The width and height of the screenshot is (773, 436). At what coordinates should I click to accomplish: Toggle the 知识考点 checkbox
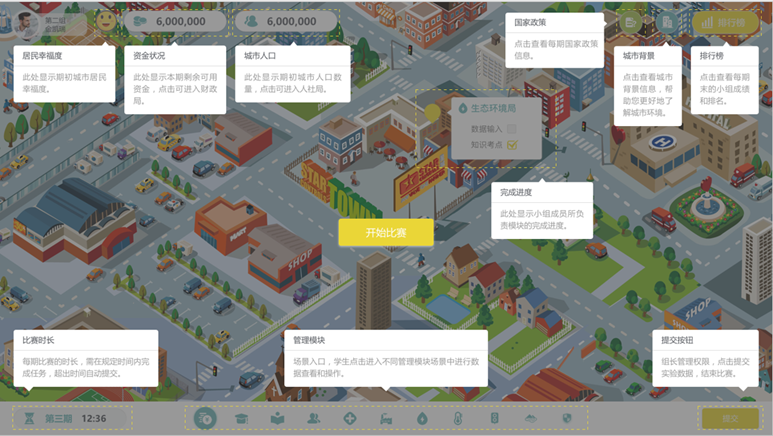511,146
